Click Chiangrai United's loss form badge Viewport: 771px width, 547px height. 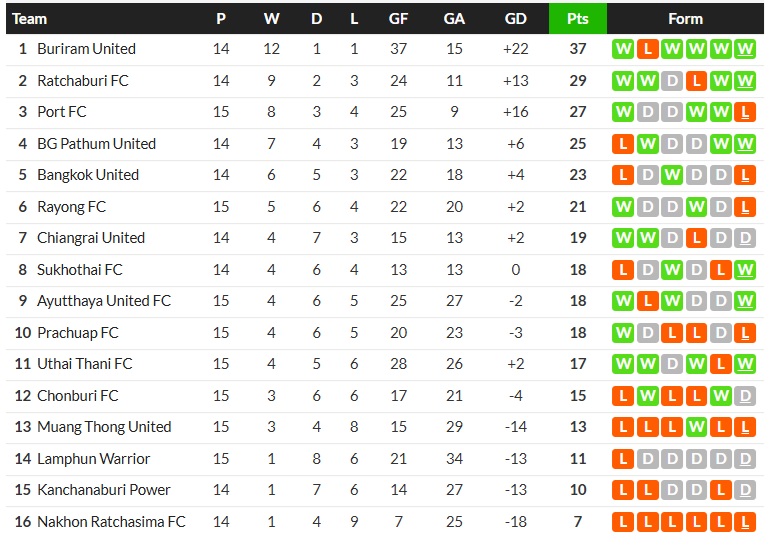(x=696, y=238)
